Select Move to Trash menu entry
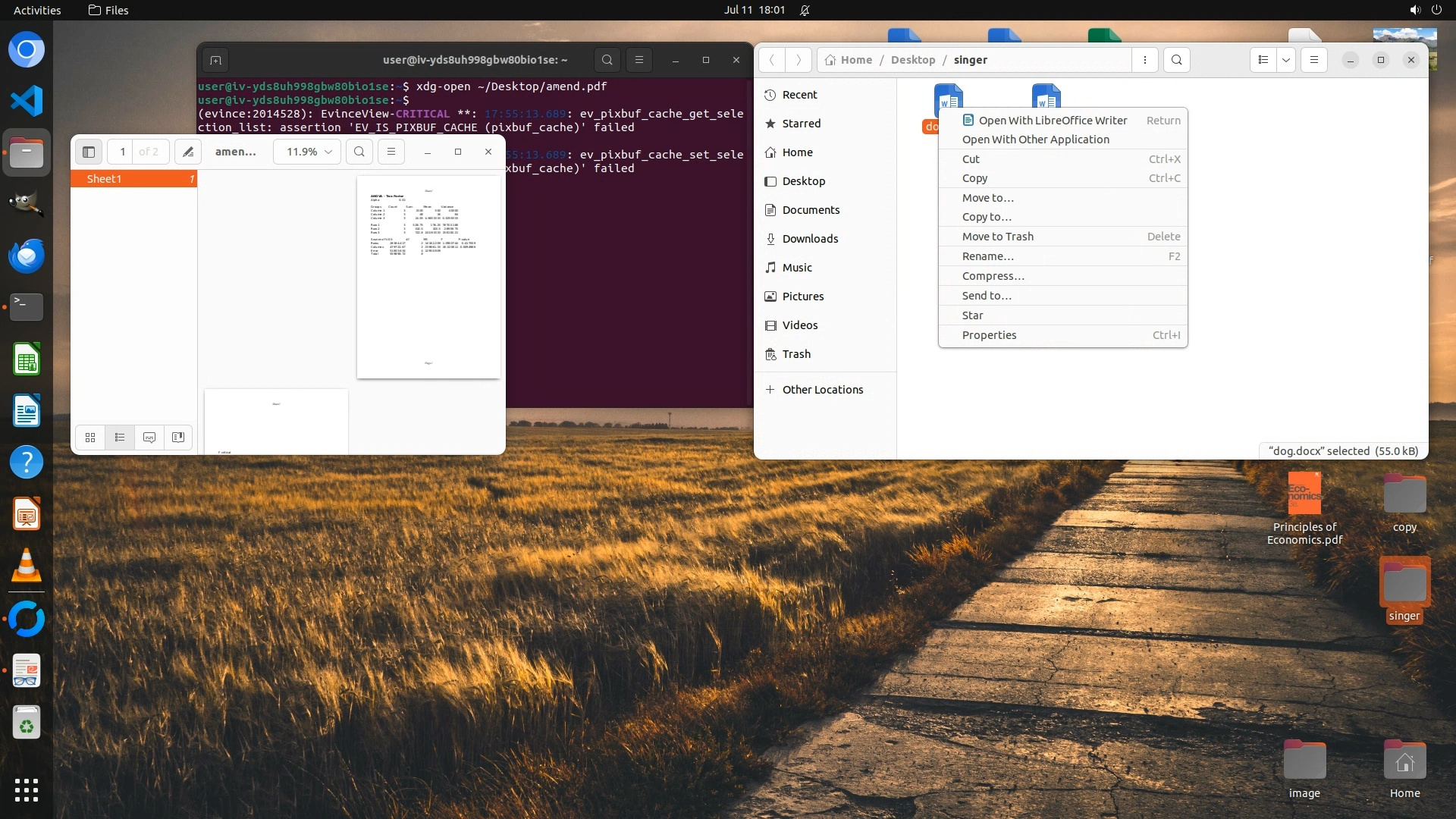The height and width of the screenshot is (819, 1456). 997,237
